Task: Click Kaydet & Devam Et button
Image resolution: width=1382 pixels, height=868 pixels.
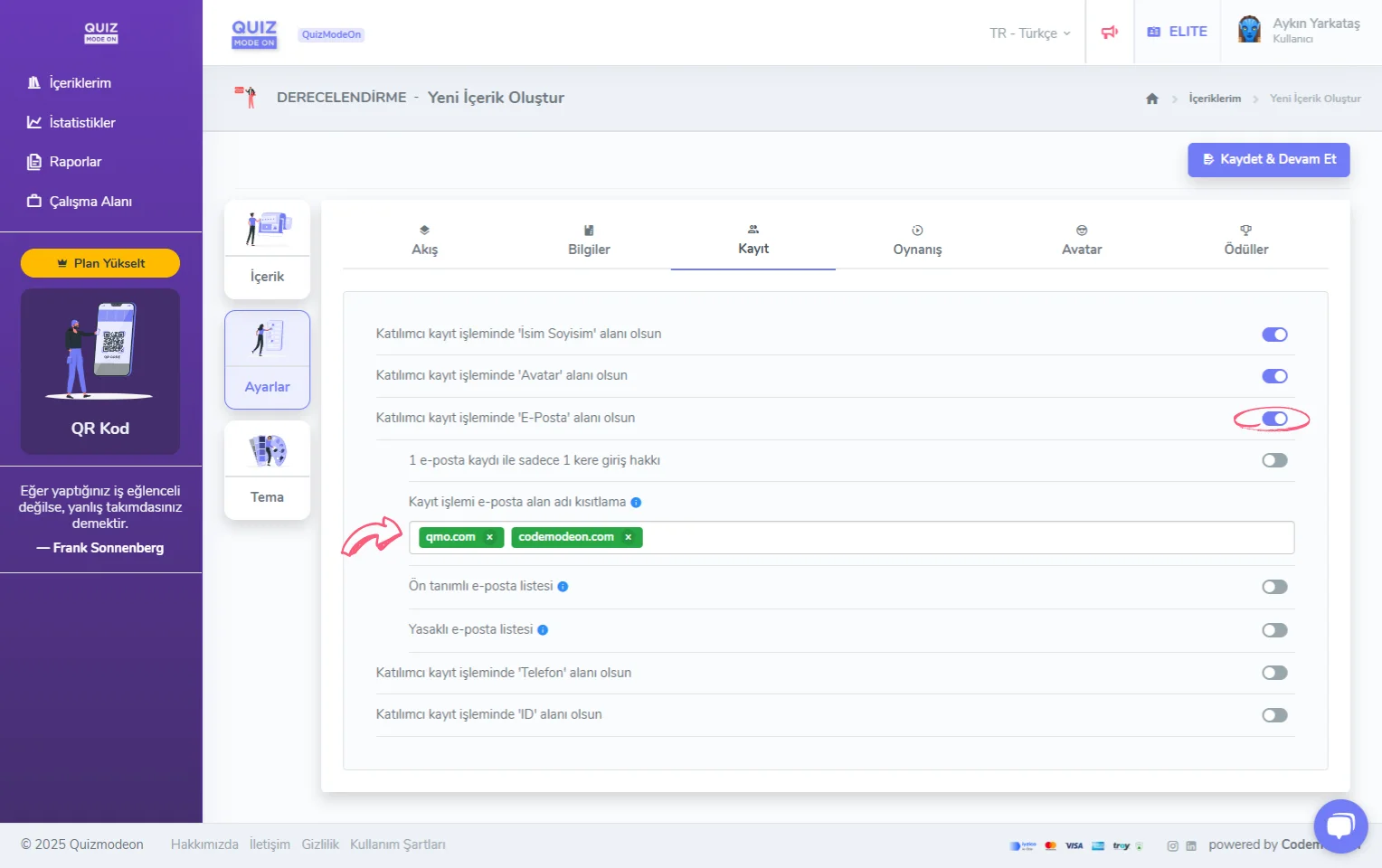Action: (1268, 159)
